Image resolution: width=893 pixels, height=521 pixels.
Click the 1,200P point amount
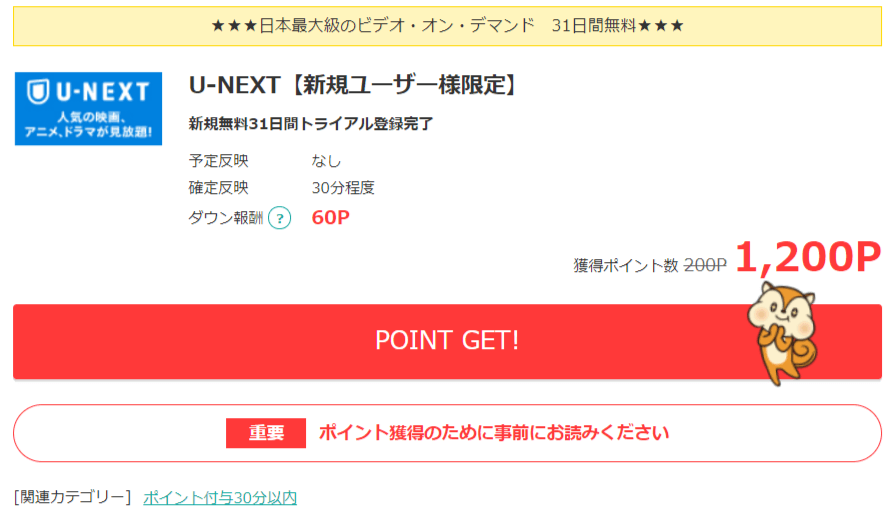click(x=808, y=257)
